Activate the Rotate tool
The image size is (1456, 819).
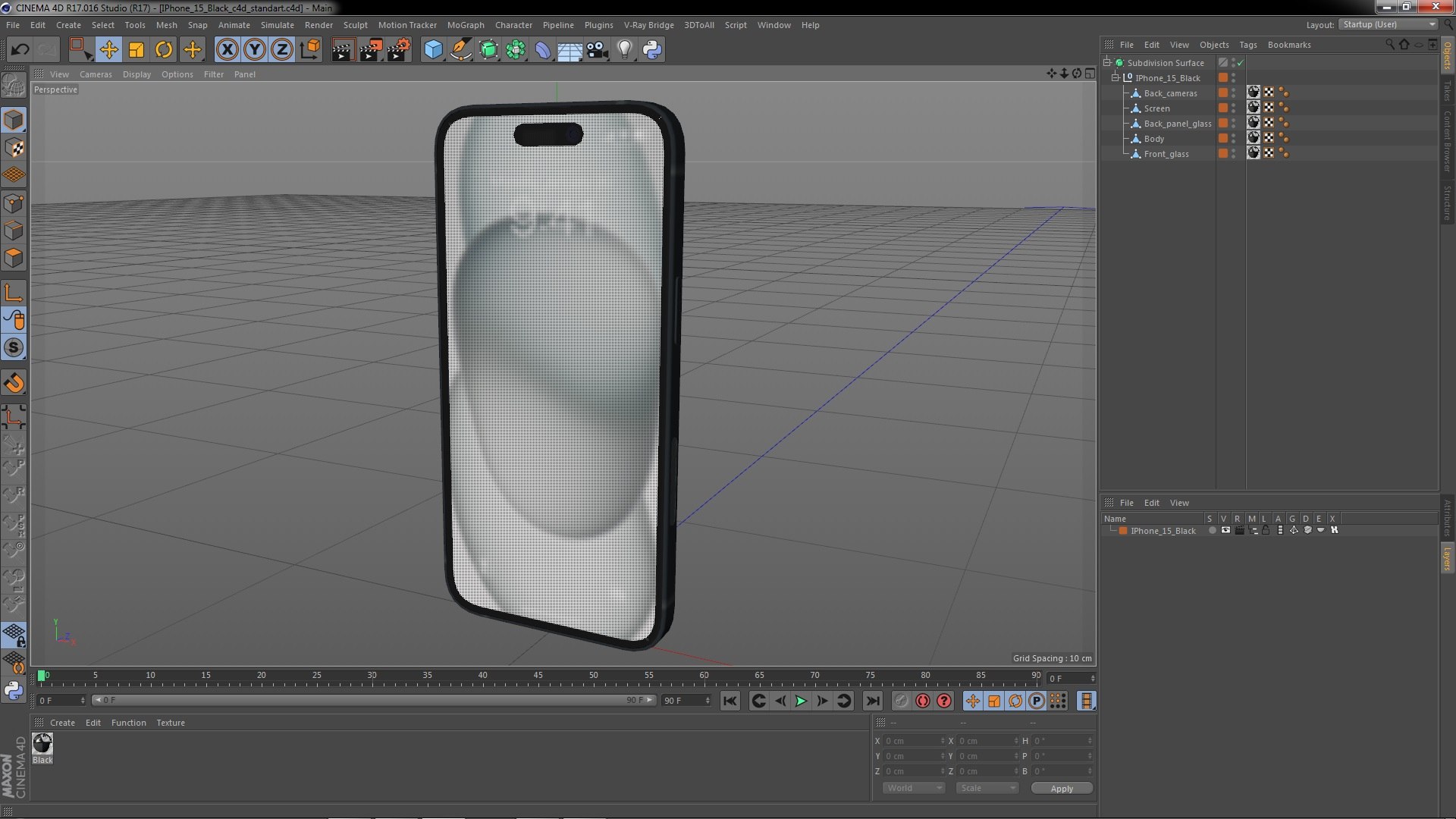click(x=164, y=50)
